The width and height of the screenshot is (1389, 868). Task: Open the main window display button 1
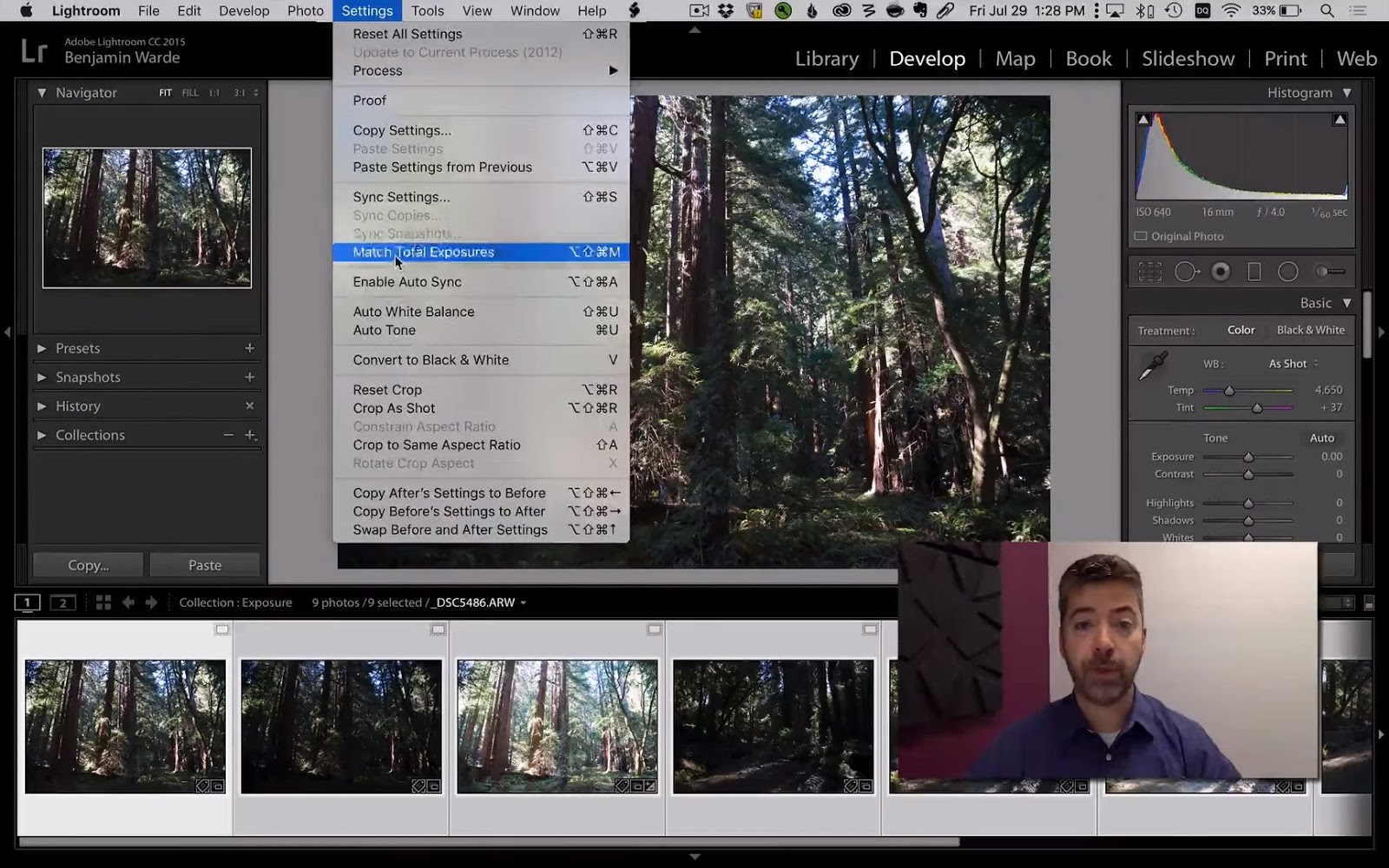27,602
